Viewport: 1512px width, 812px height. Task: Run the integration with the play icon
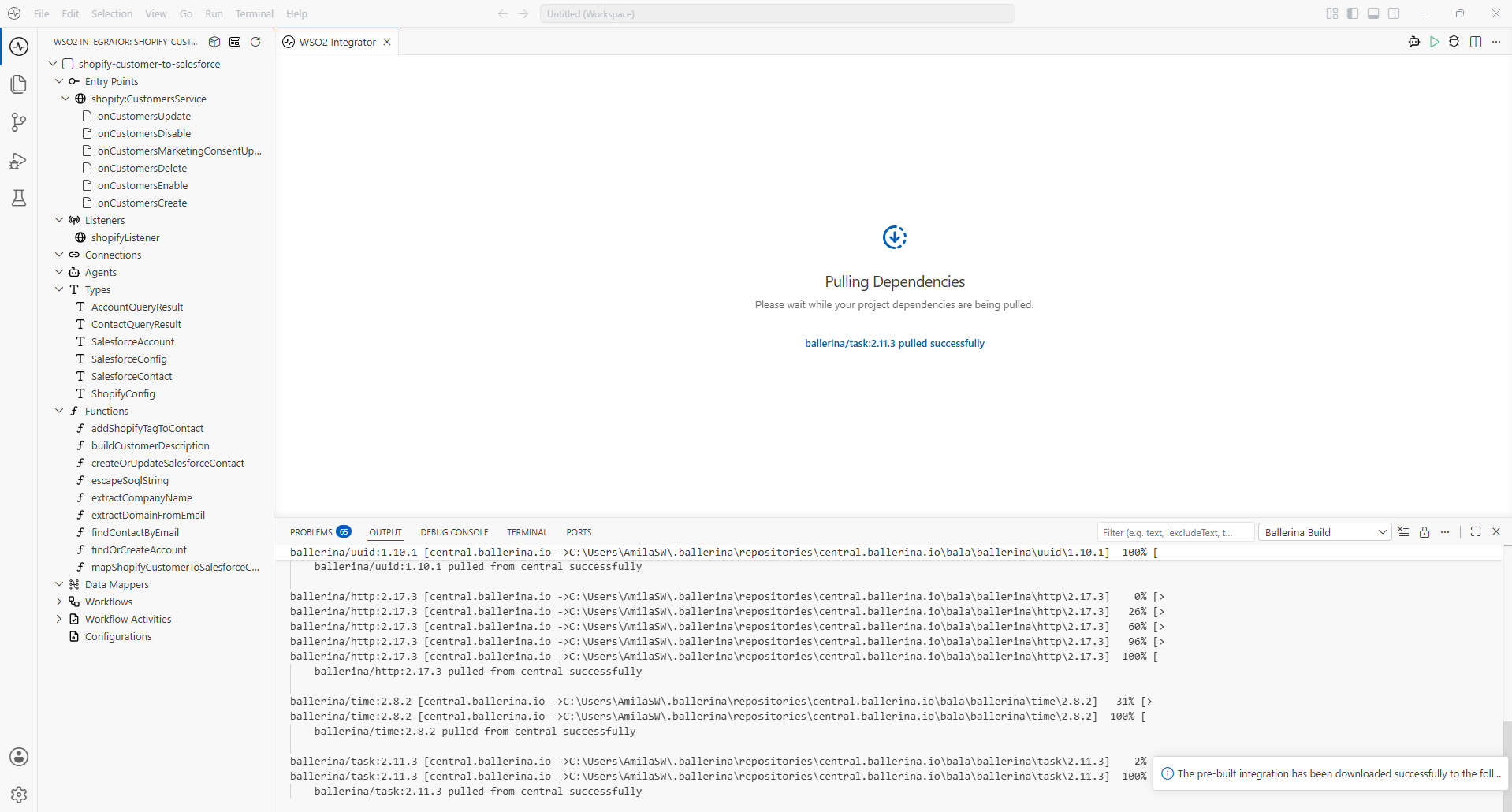(1435, 42)
